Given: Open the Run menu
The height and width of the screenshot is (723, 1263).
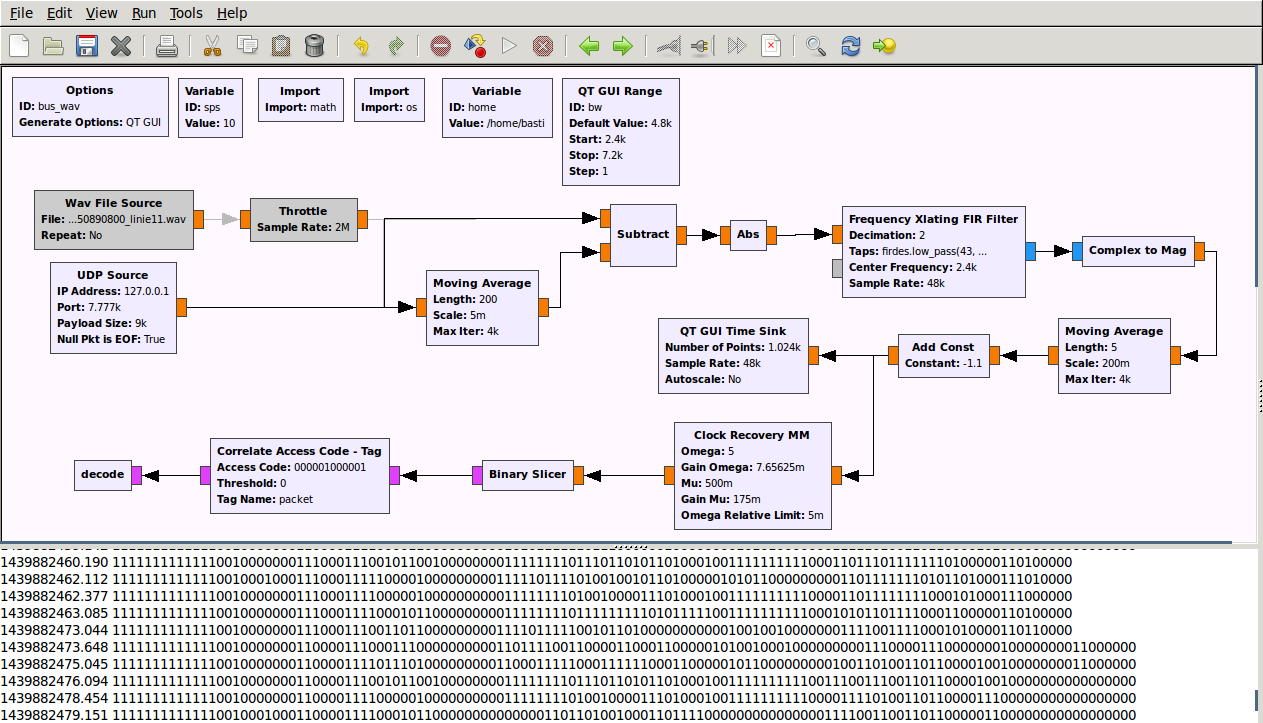Looking at the screenshot, I should tap(144, 13).
